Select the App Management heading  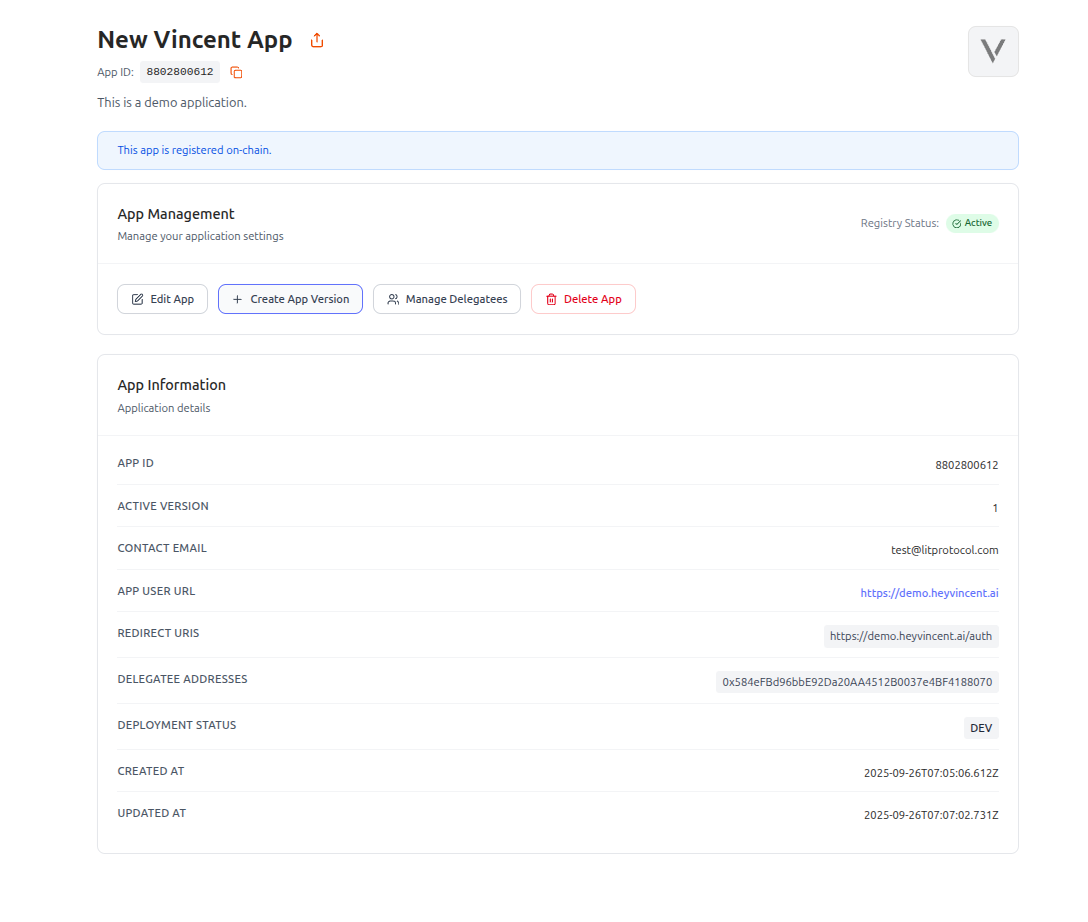click(176, 214)
